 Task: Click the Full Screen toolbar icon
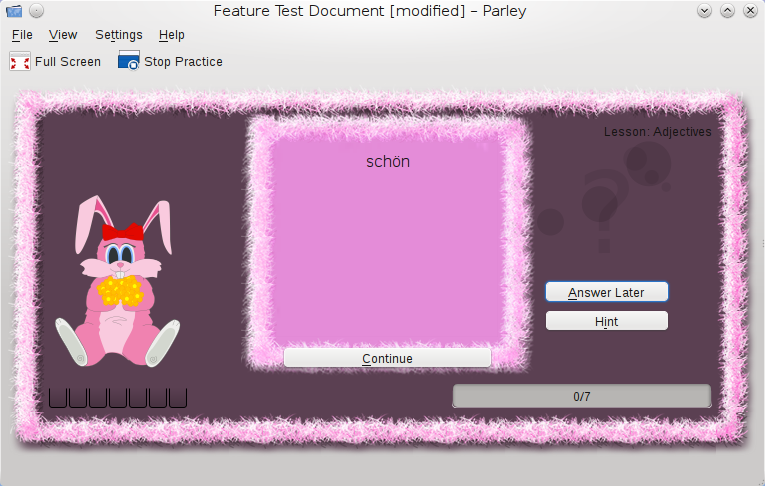tap(20, 61)
